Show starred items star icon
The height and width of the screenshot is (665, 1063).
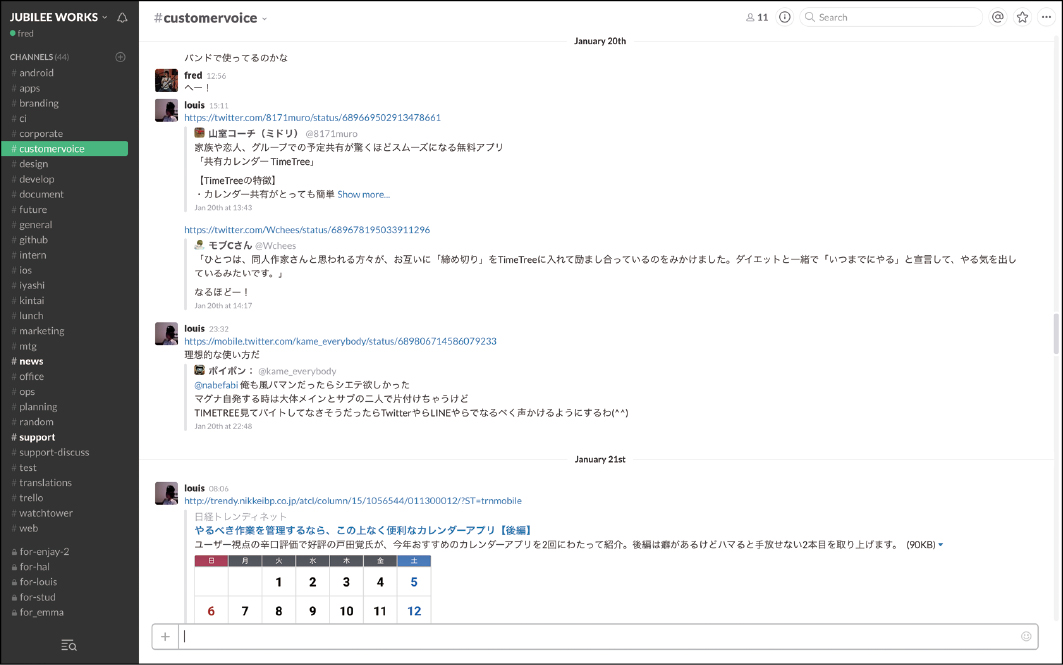point(1022,18)
